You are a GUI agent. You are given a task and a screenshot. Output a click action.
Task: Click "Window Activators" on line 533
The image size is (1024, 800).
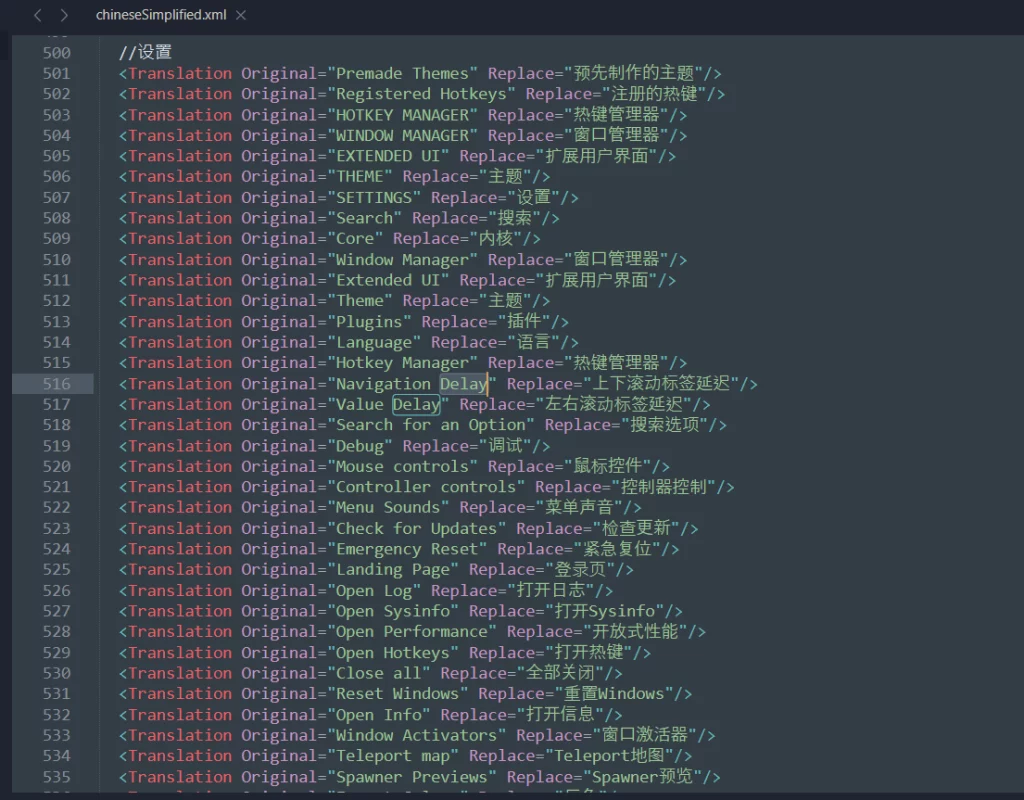pos(417,735)
